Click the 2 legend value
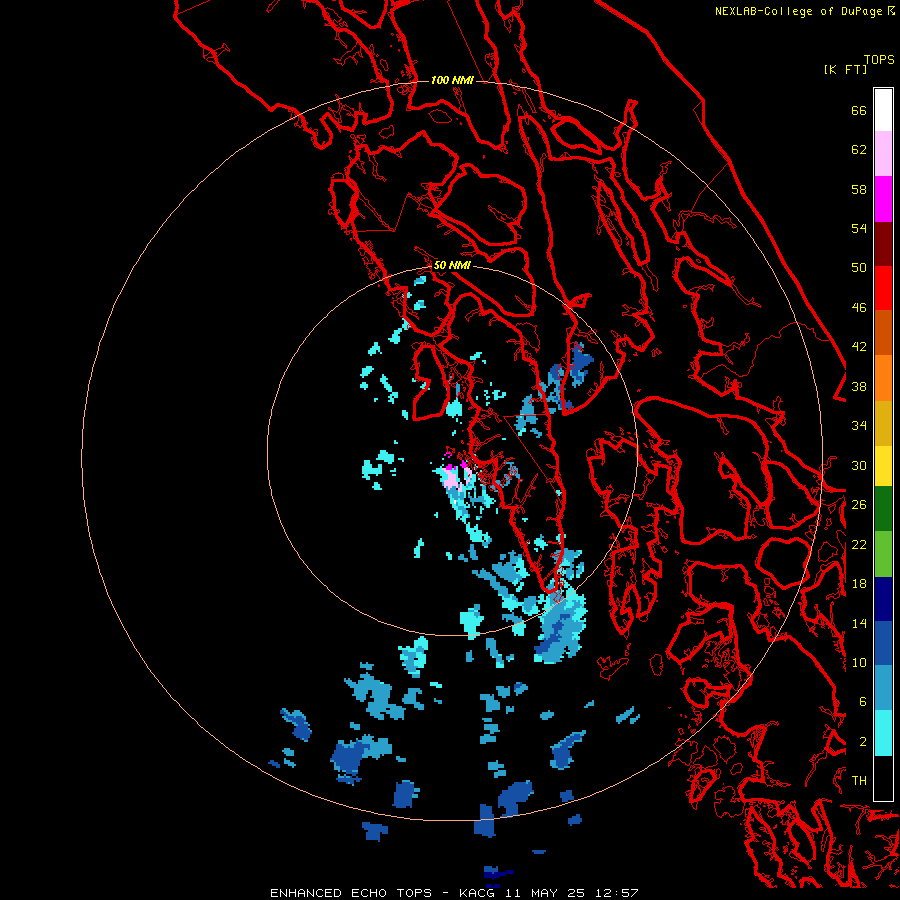 (x=862, y=742)
